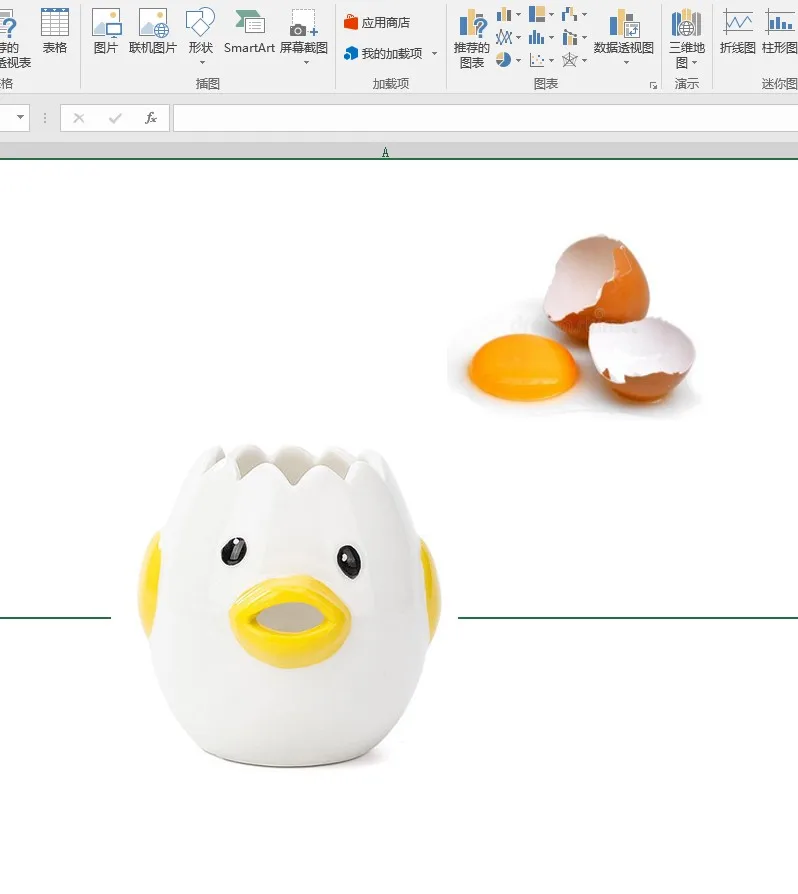798x894 pixels.
Task: Insert a 柱形图 column sparkline
Action: click(780, 32)
